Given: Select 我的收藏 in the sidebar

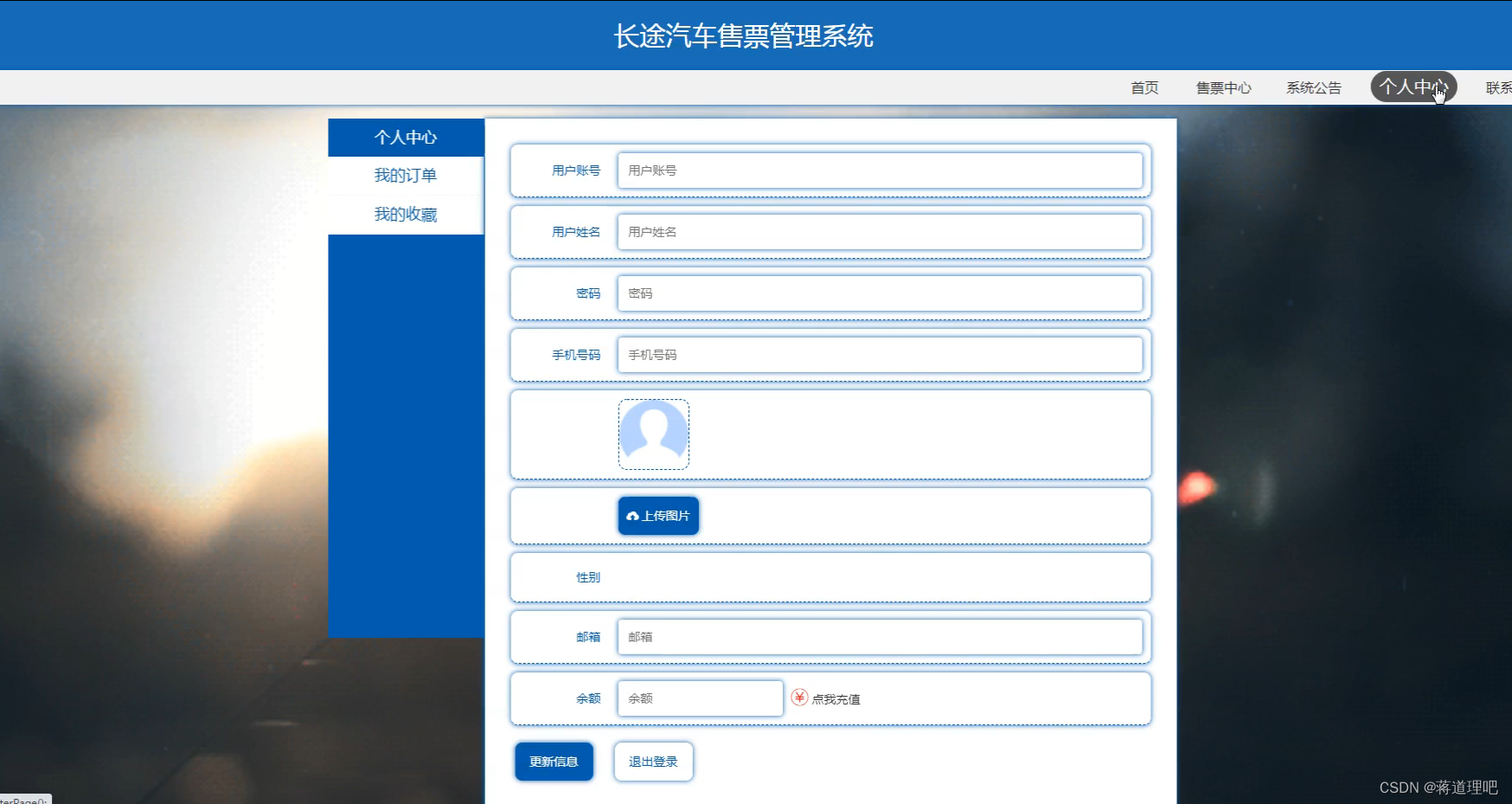Looking at the screenshot, I should pyautogui.click(x=405, y=214).
